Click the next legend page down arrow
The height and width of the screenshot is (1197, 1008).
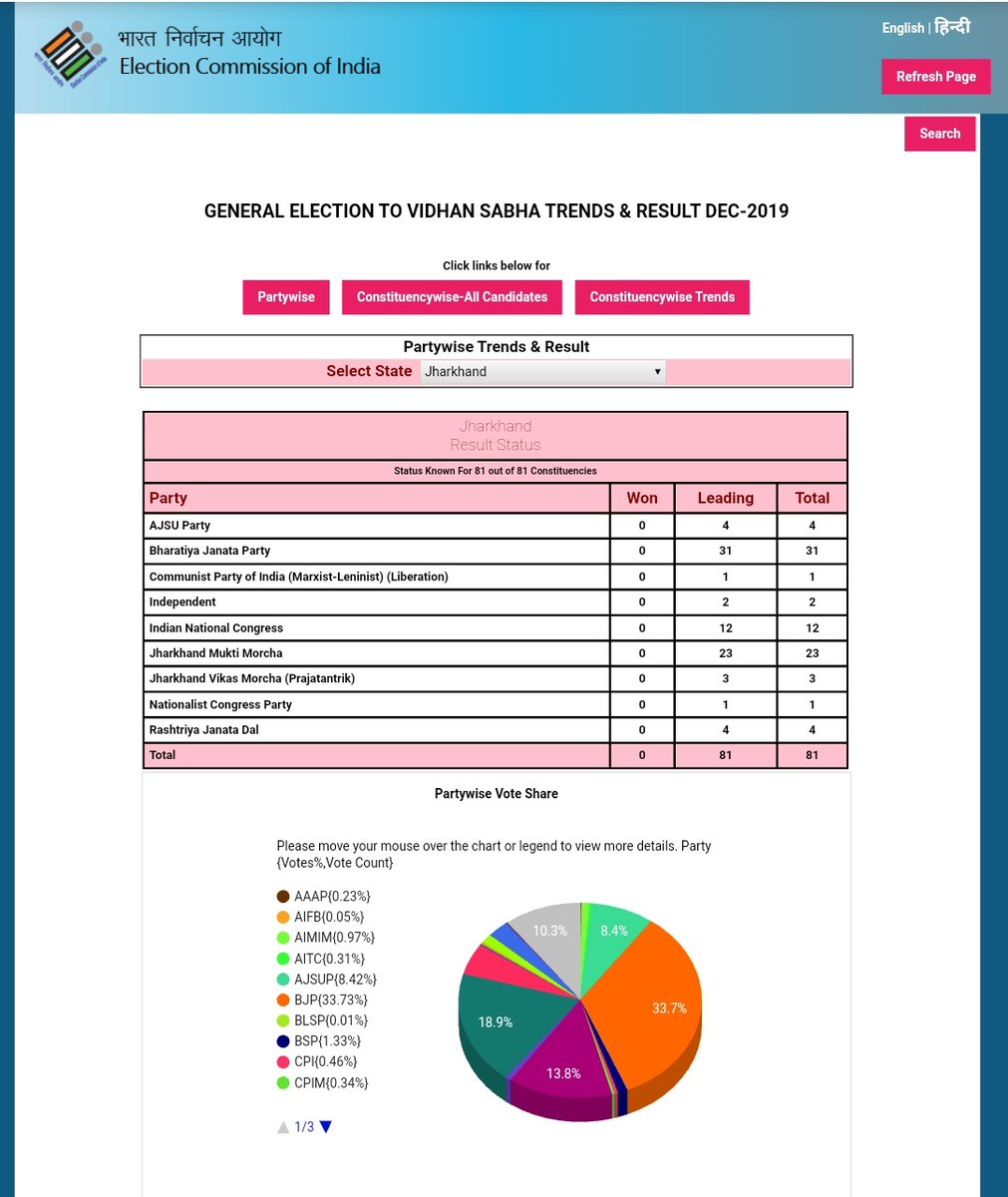point(325,1127)
